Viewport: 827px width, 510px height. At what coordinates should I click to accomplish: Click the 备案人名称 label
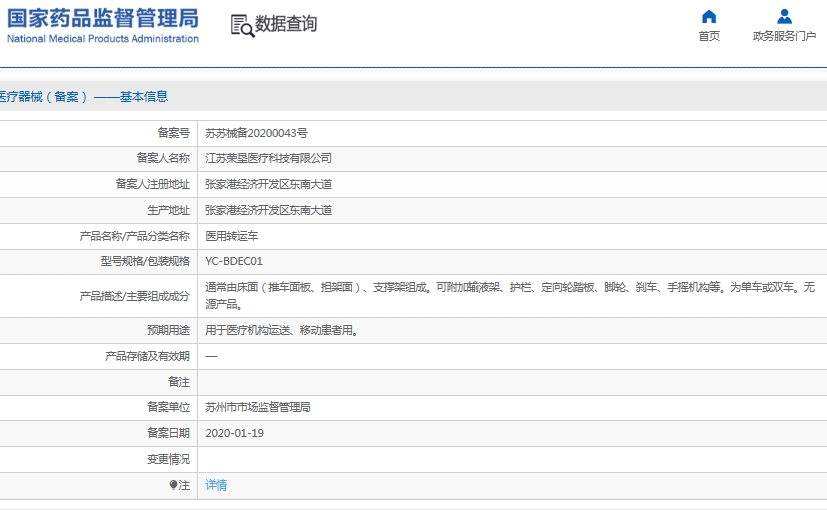(163, 158)
